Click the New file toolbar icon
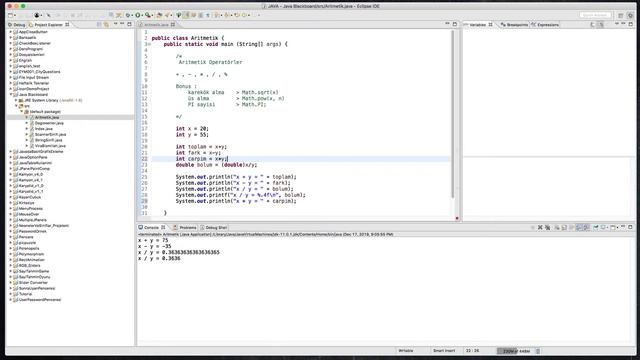Image resolution: width=640 pixels, height=360 pixels. pyautogui.click(x=10, y=15)
